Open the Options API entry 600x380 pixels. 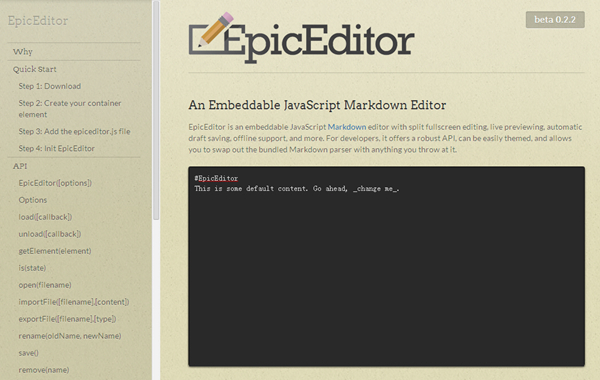point(33,200)
